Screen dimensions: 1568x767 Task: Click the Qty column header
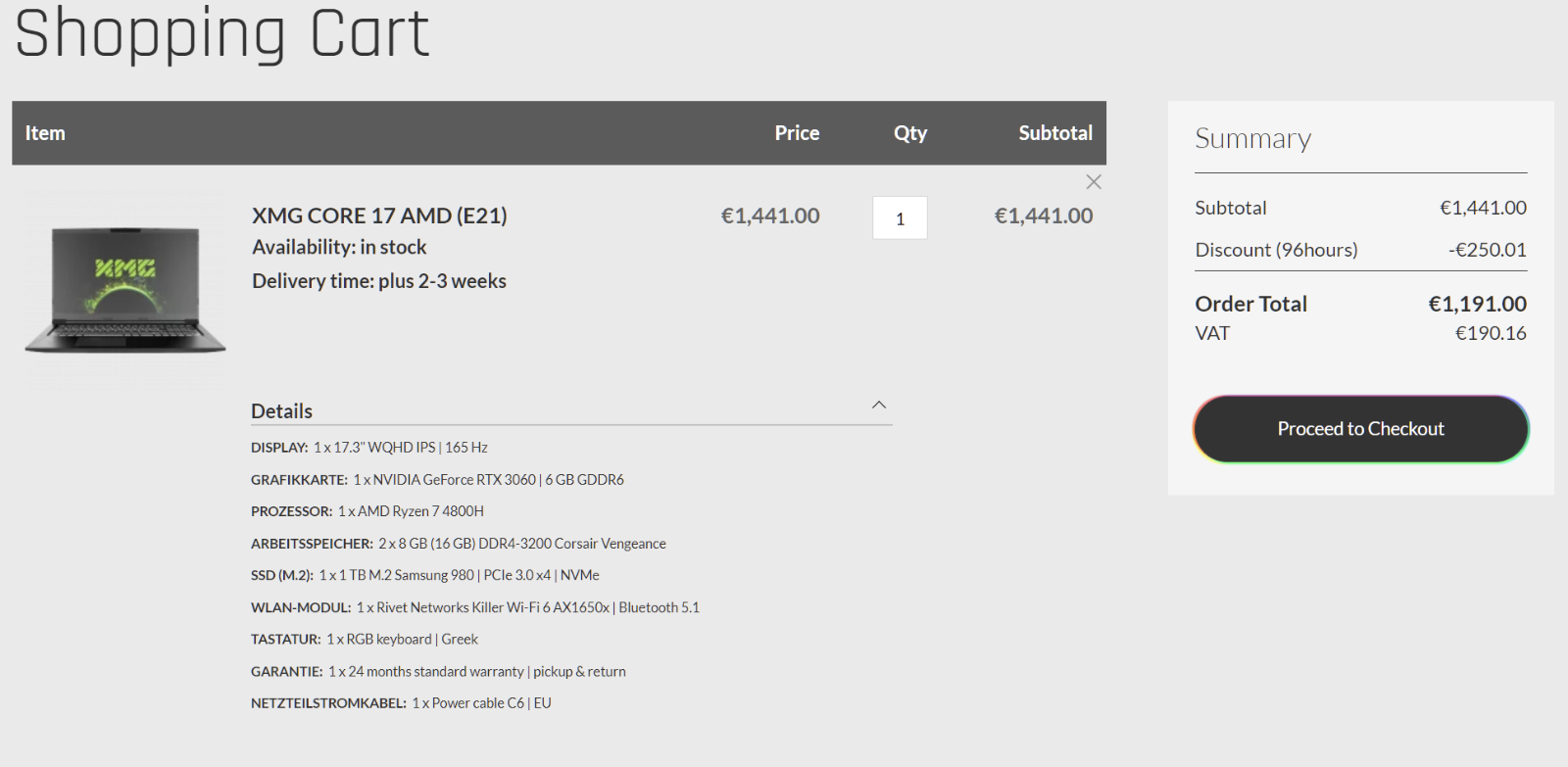point(910,133)
